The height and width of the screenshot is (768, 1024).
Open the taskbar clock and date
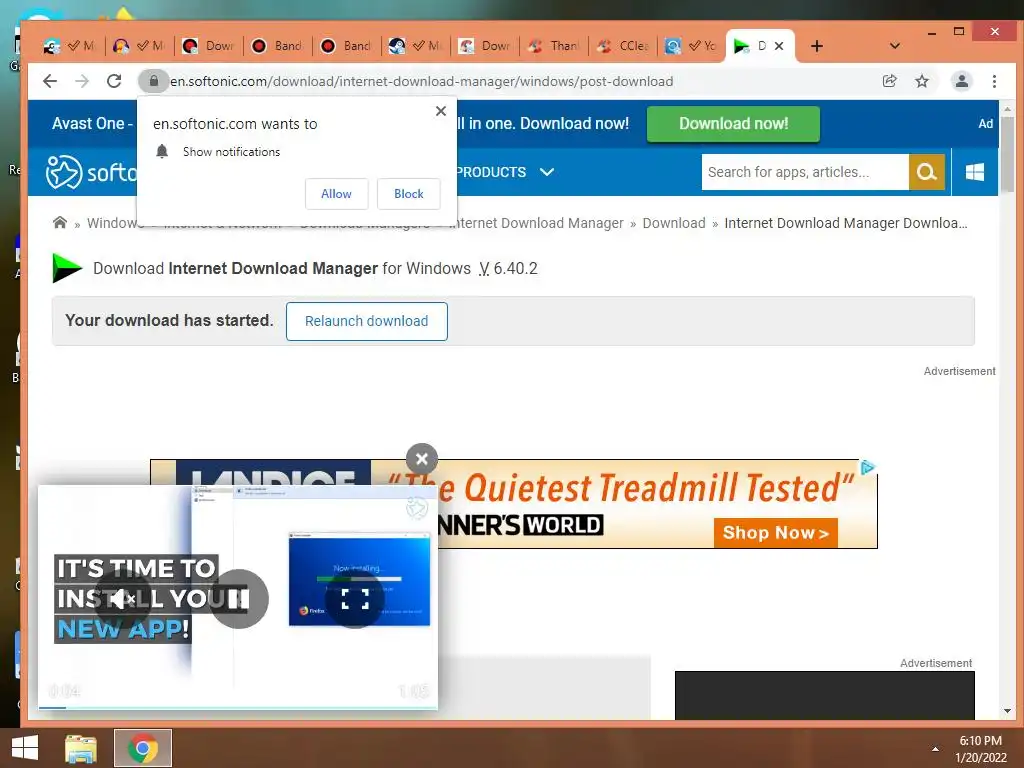tap(981, 748)
